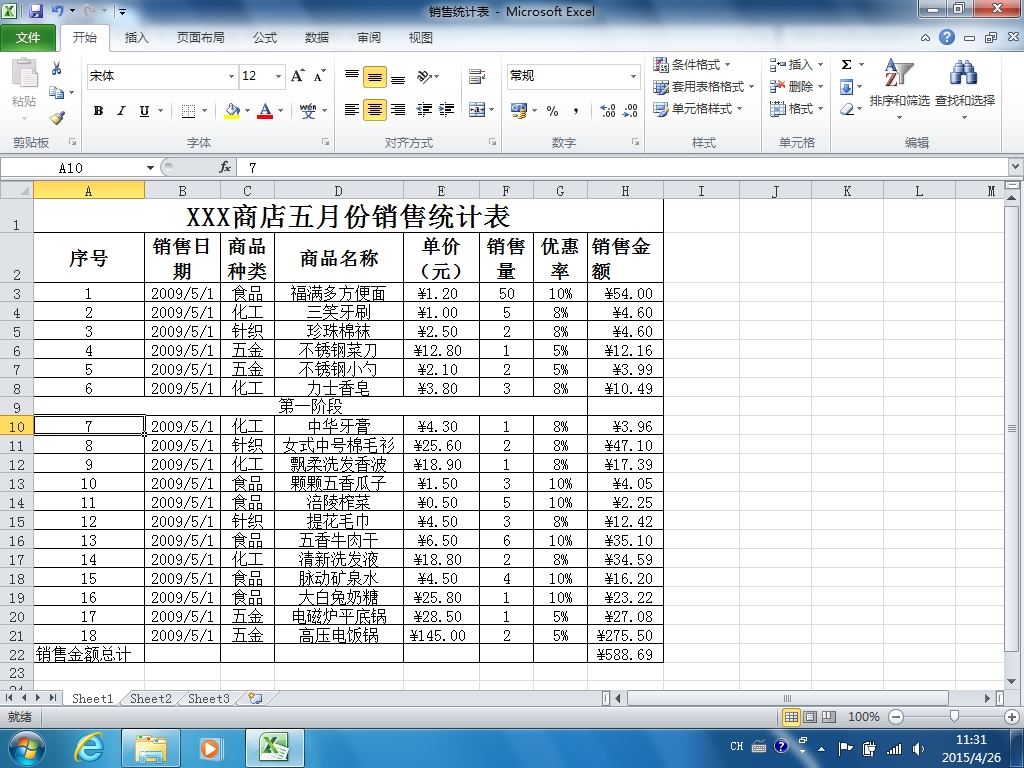This screenshot has width=1024, height=768.
Task: Click the formula bar input showing 7
Action: point(624,168)
